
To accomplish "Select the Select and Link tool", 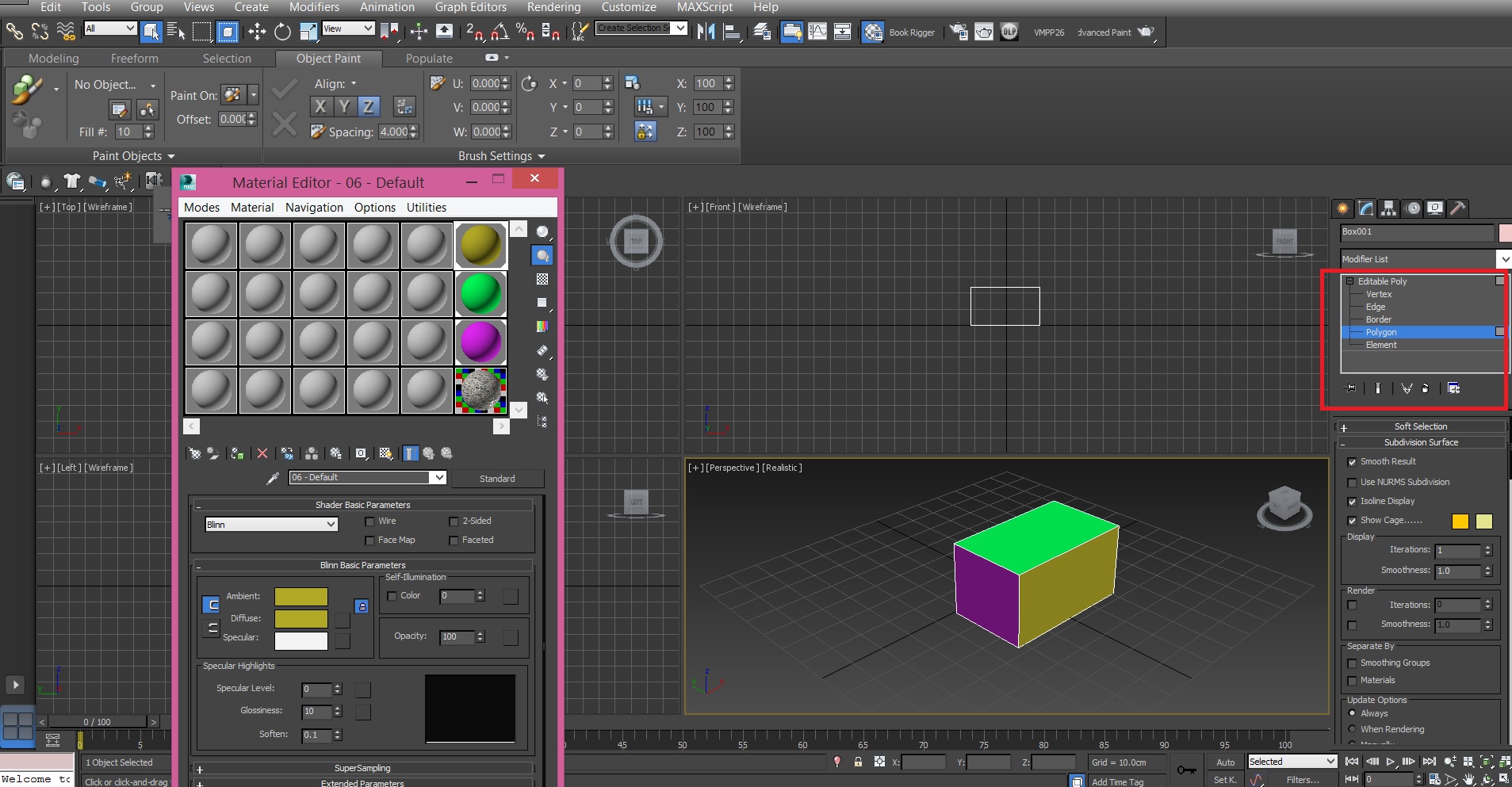I will pyautogui.click(x=14, y=32).
